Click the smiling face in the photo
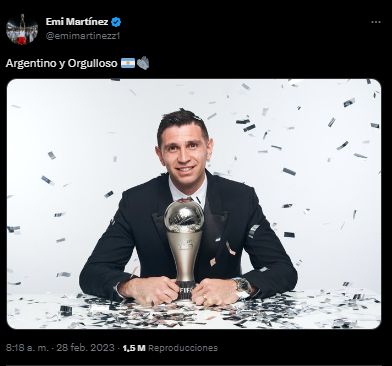This screenshot has height=366, width=392. pyautogui.click(x=182, y=152)
